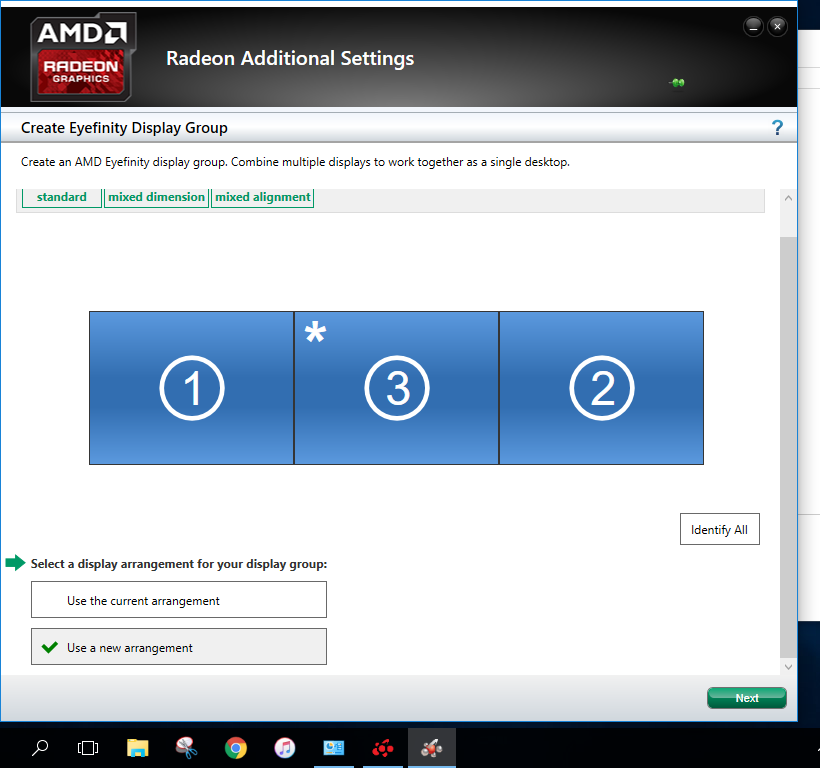Viewport: 820px width, 768px height.
Task: Open File Explorer from the taskbar
Action: tap(138, 748)
